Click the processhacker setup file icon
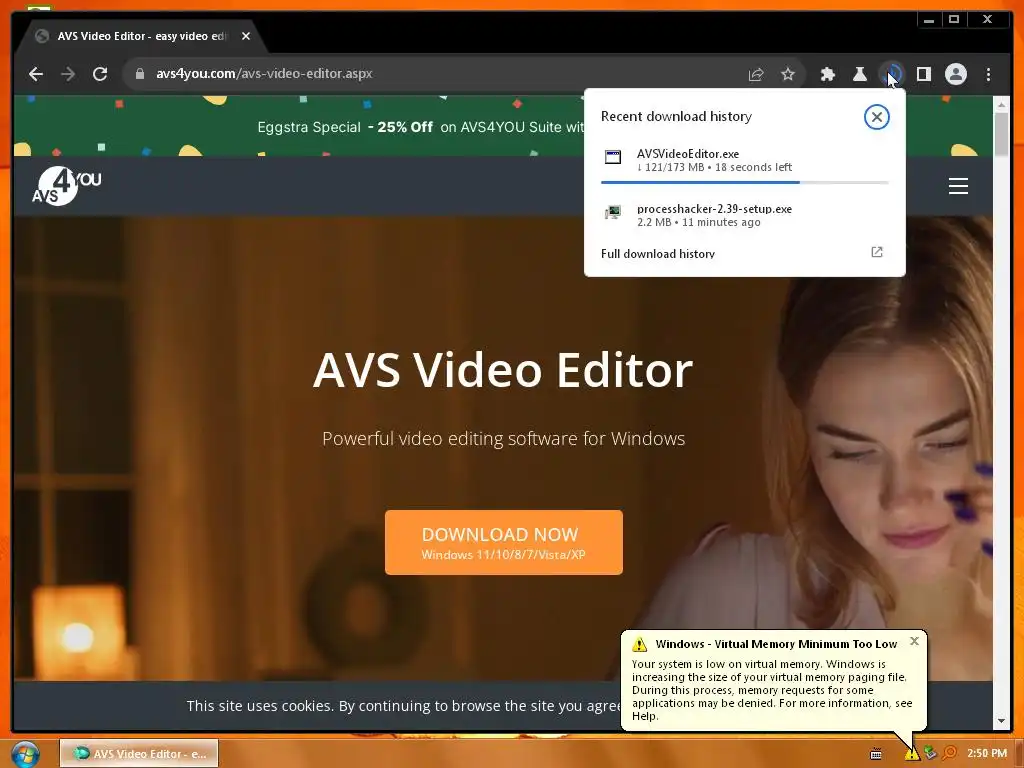 click(613, 212)
